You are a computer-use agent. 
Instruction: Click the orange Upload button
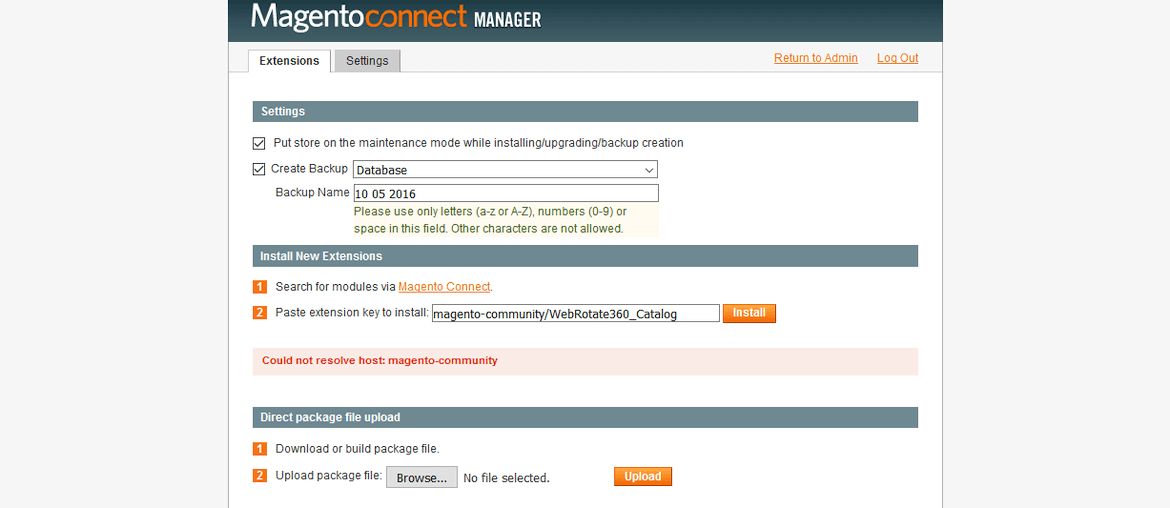[642, 476]
